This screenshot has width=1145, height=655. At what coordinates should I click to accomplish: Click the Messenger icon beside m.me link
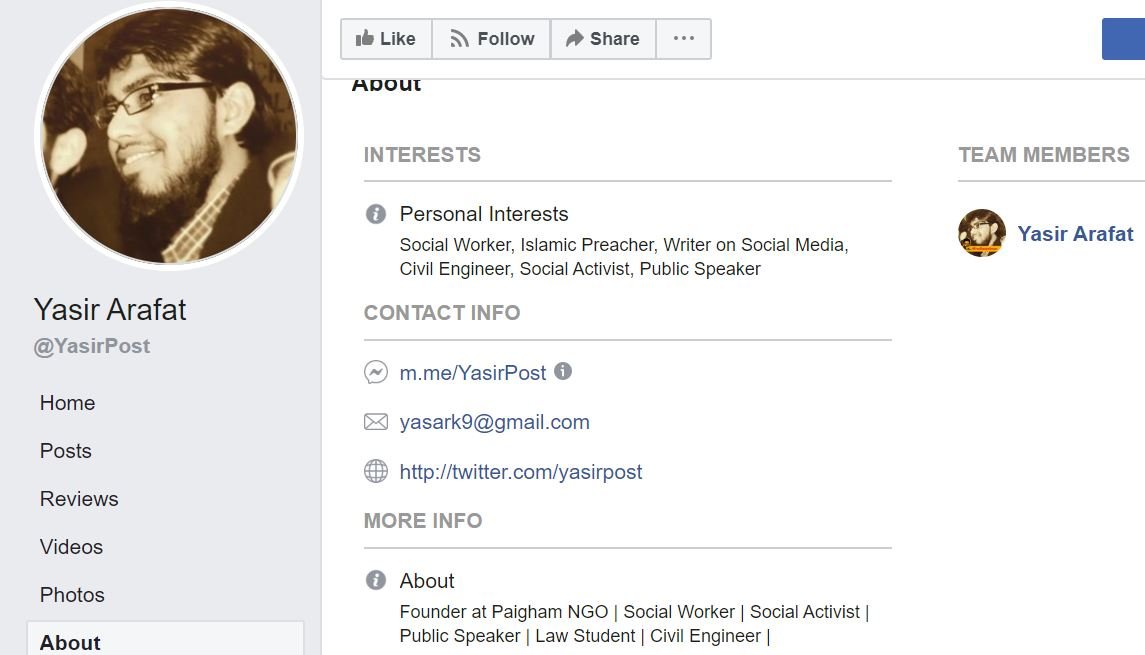click(376, 373)
